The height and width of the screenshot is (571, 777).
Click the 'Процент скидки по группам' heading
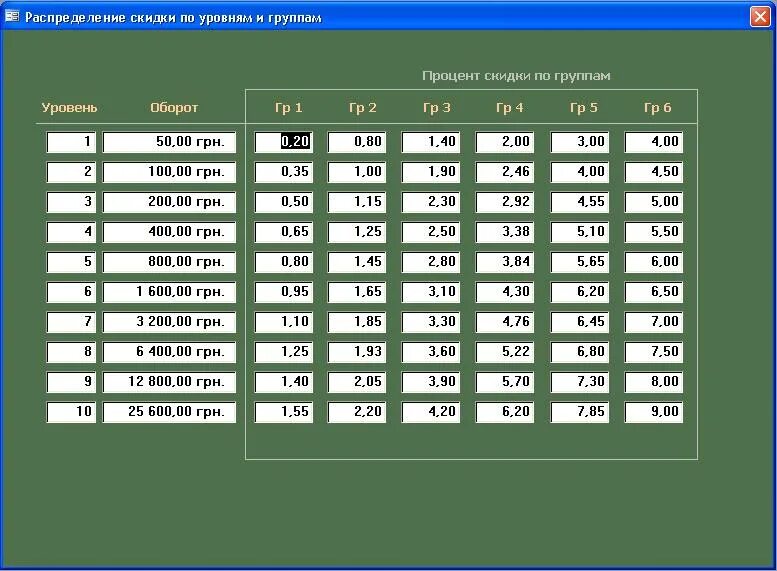point(516,76)
